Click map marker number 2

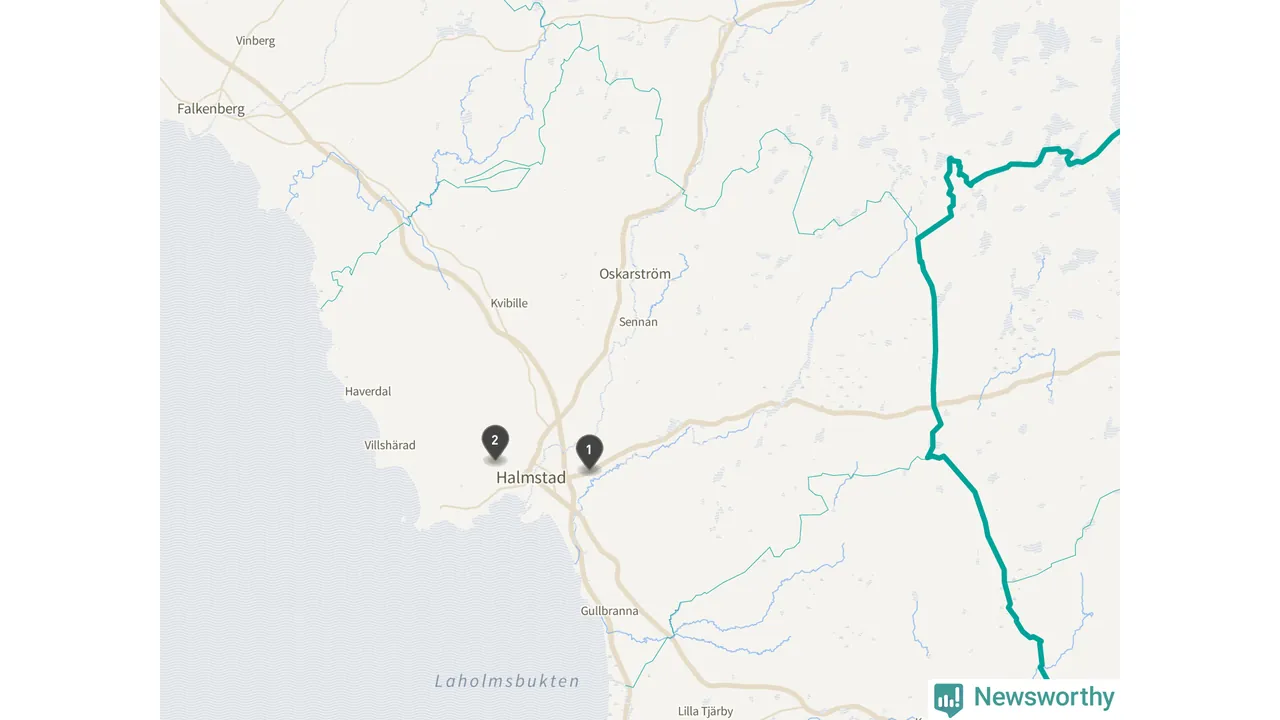point(495,442)
